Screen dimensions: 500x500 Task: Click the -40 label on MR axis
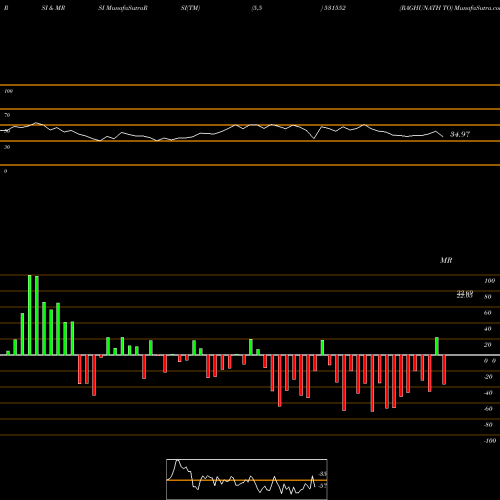click(x=488, y=393)
